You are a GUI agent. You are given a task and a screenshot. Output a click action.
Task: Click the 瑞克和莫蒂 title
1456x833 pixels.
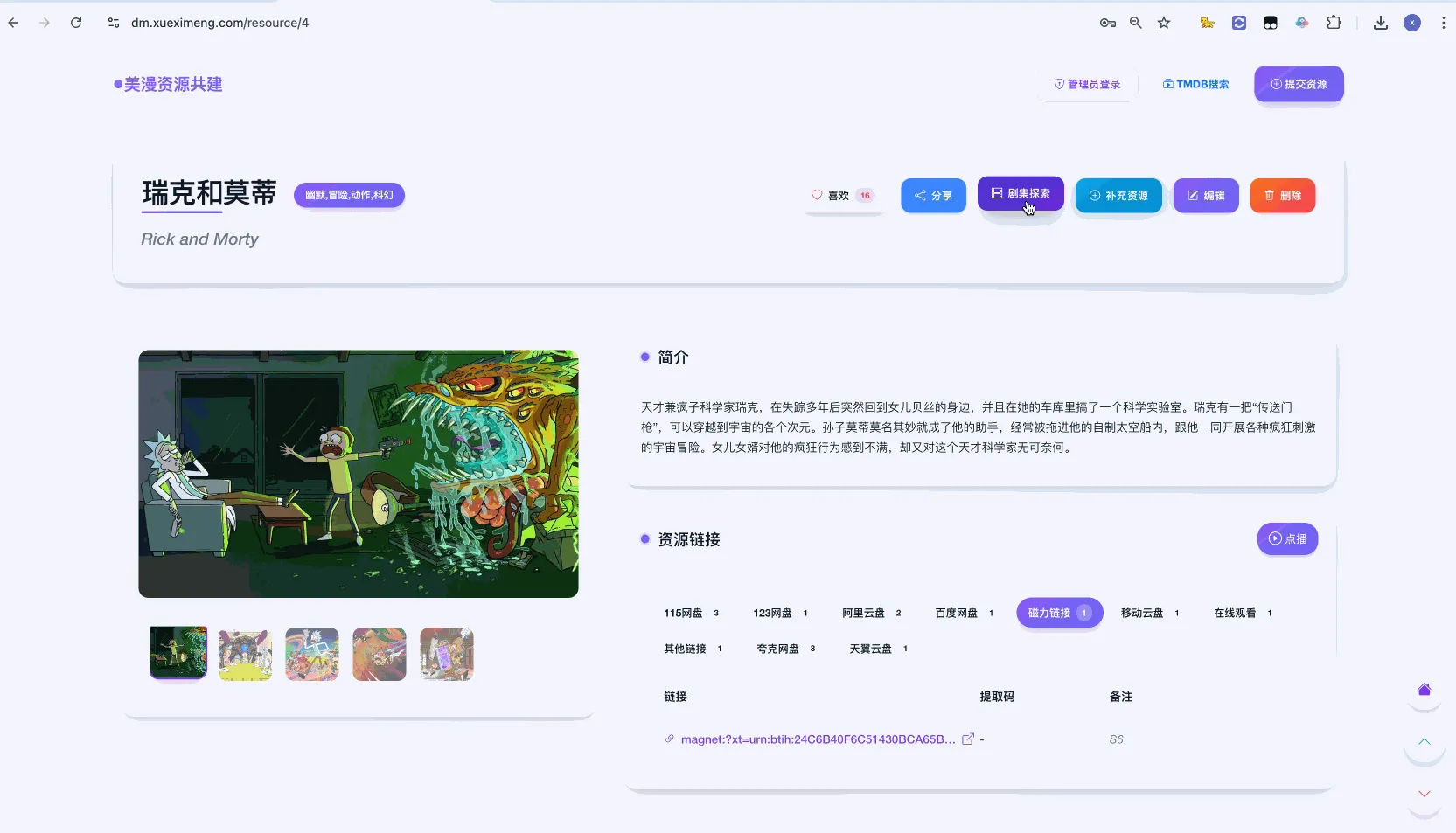209,192
